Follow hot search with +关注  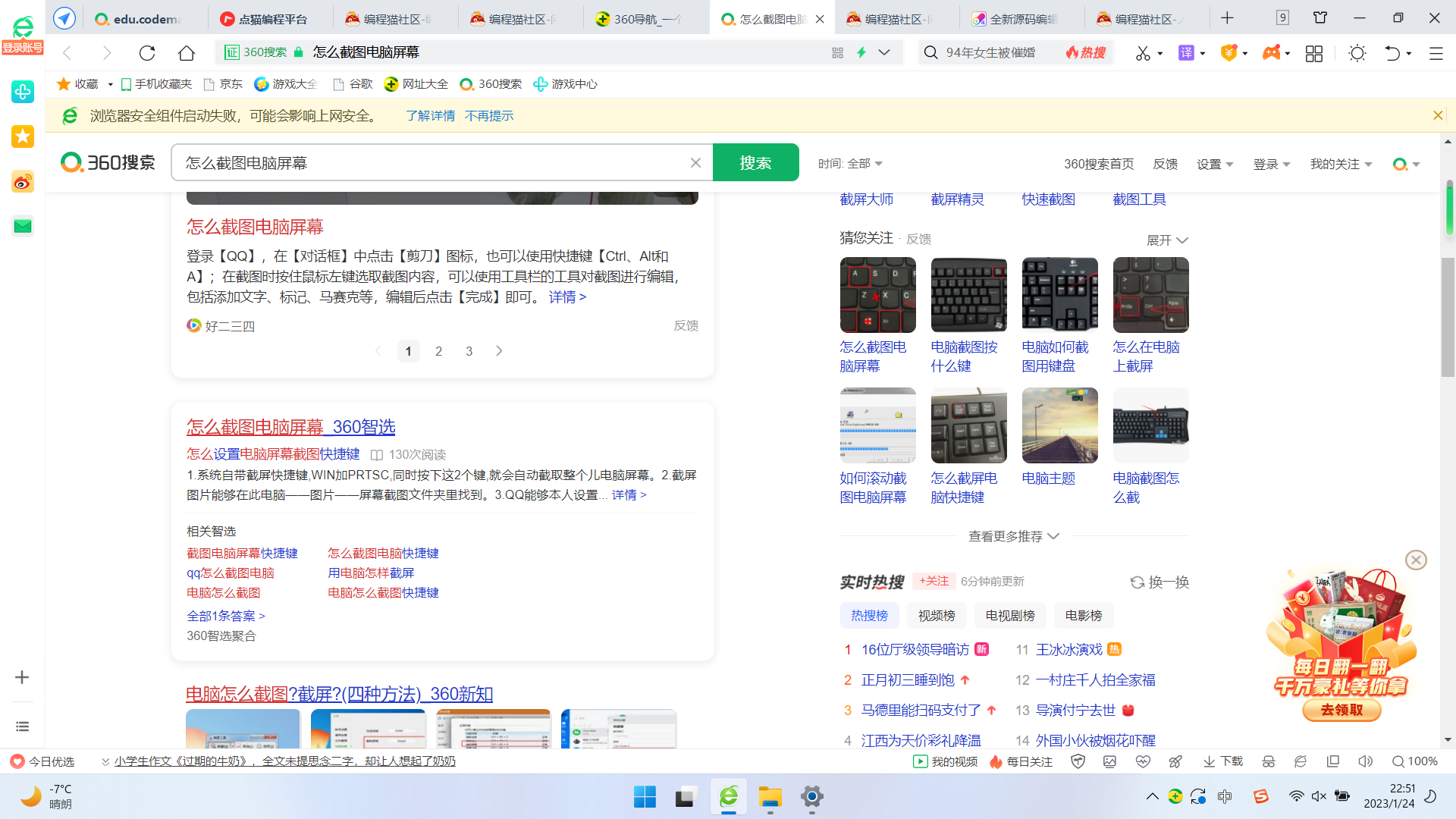[x=934, y=582]
